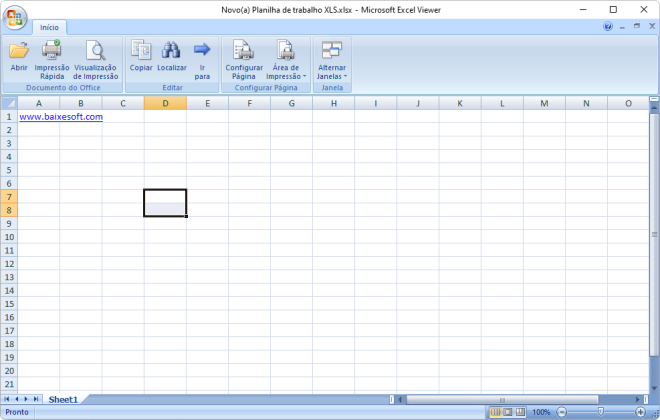Go to previous sheet navigation arrow

point(16,399)
